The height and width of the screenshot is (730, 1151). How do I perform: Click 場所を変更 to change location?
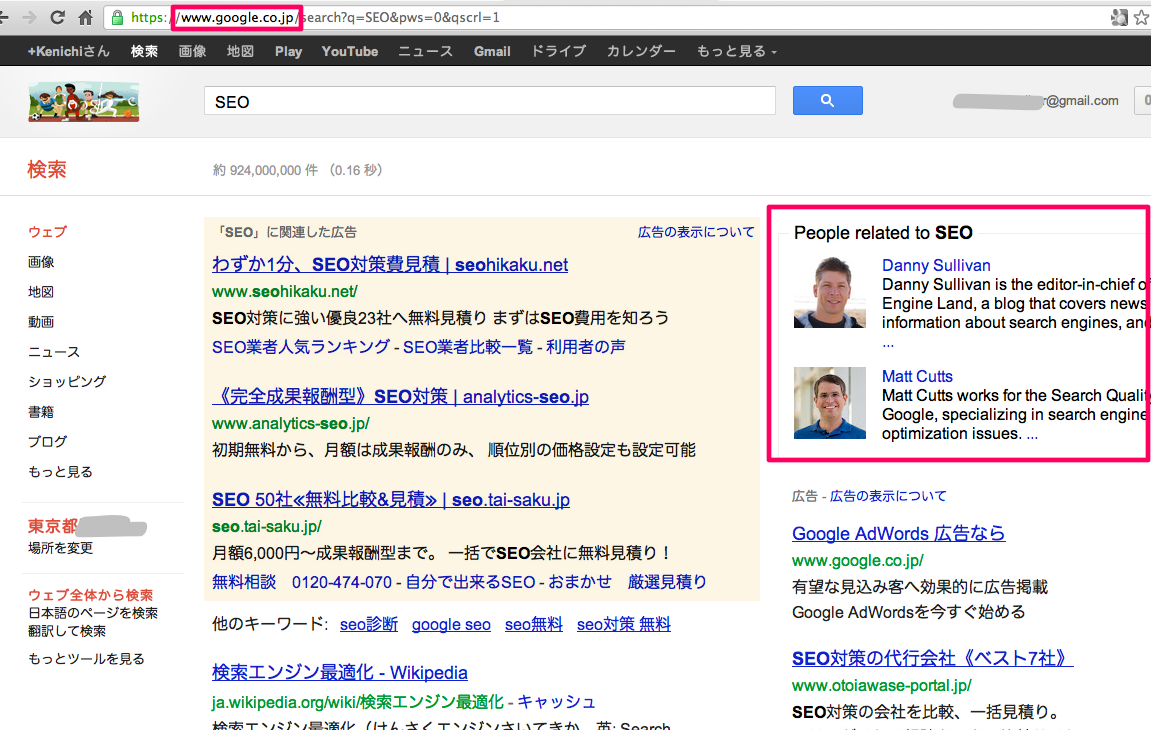point(60,548)
